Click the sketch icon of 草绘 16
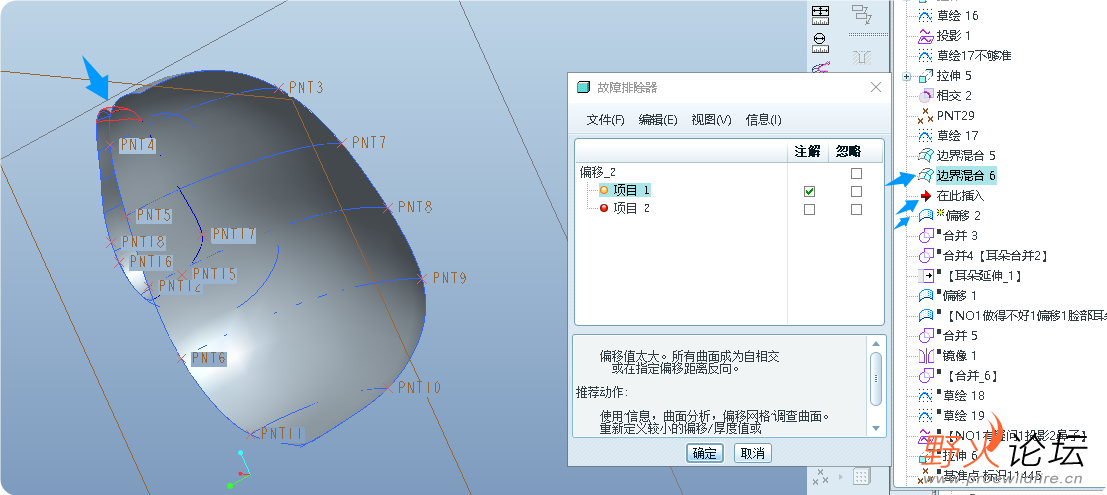 coord(926,16)
